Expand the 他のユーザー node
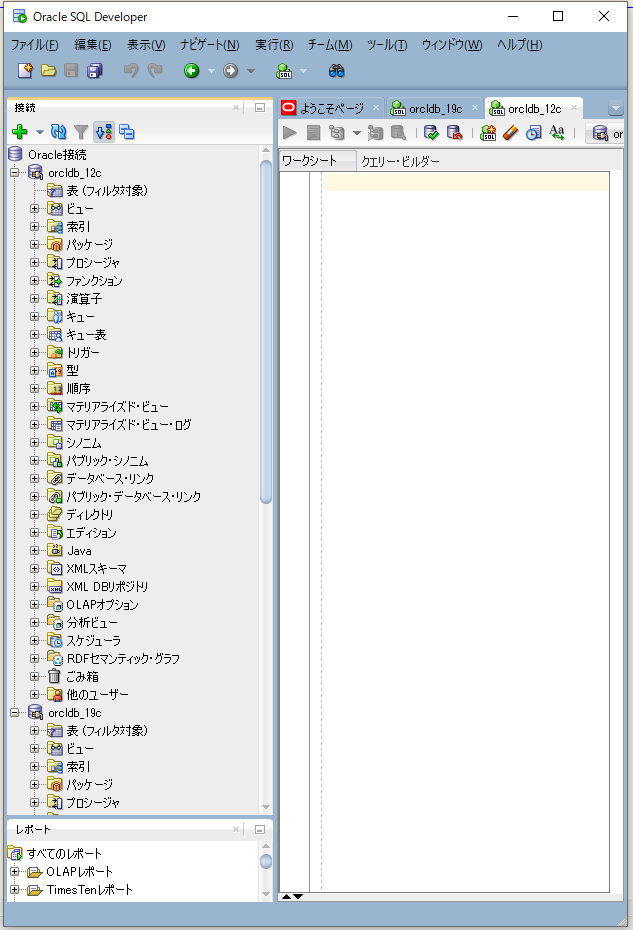The image size is (633, 930). coord(34,694)
